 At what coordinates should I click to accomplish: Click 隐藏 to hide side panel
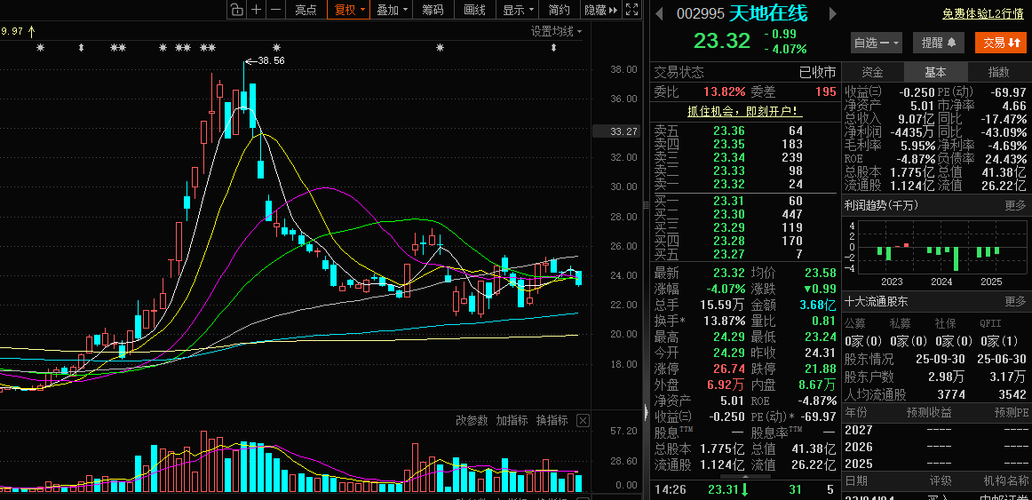(x=600, y=9)
